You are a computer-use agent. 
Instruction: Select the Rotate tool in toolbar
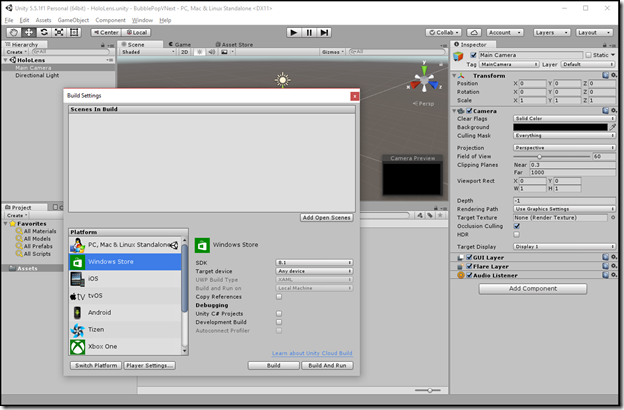point(44,32)
